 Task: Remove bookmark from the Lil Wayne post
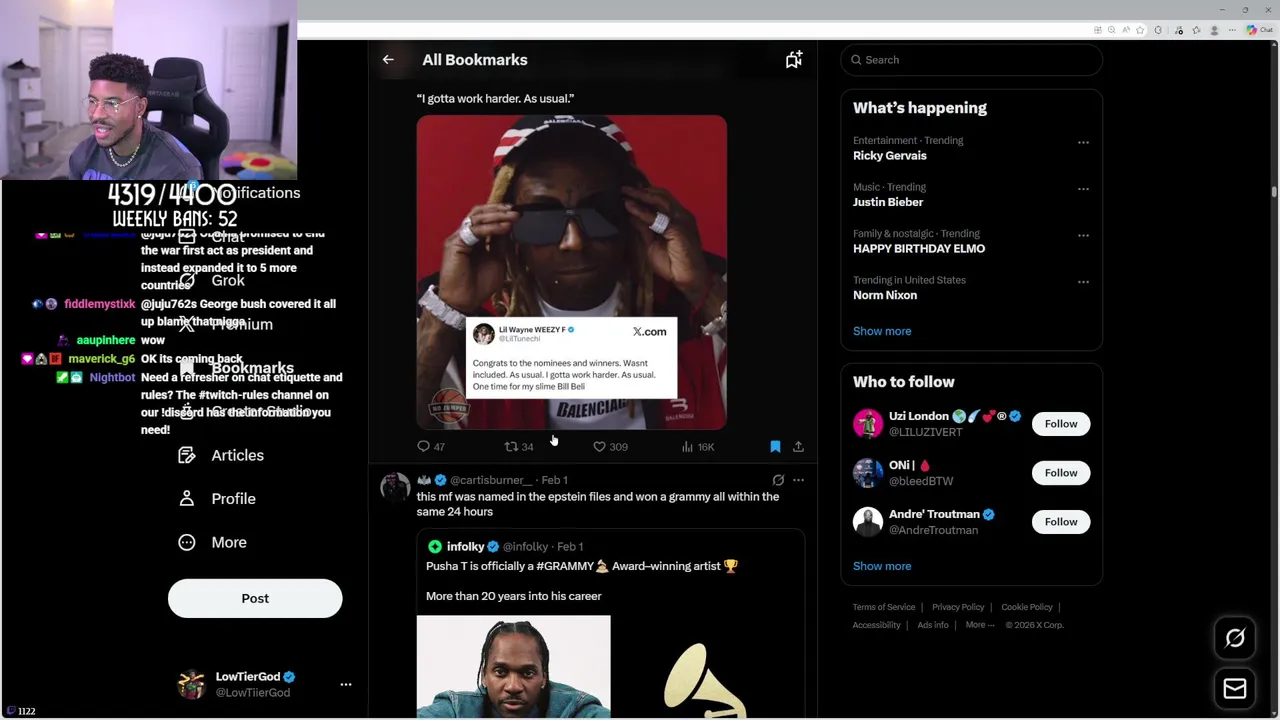[775, 447]
